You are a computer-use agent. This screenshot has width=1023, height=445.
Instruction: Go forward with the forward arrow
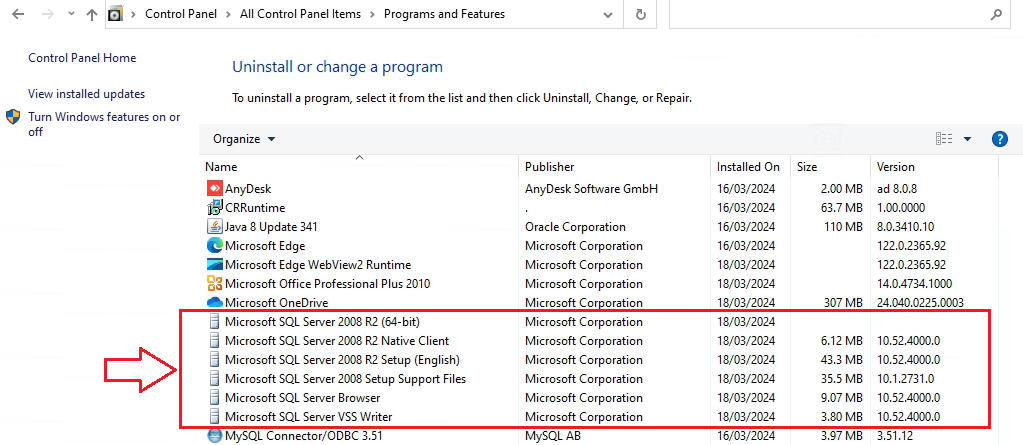(x=47, y=14)
